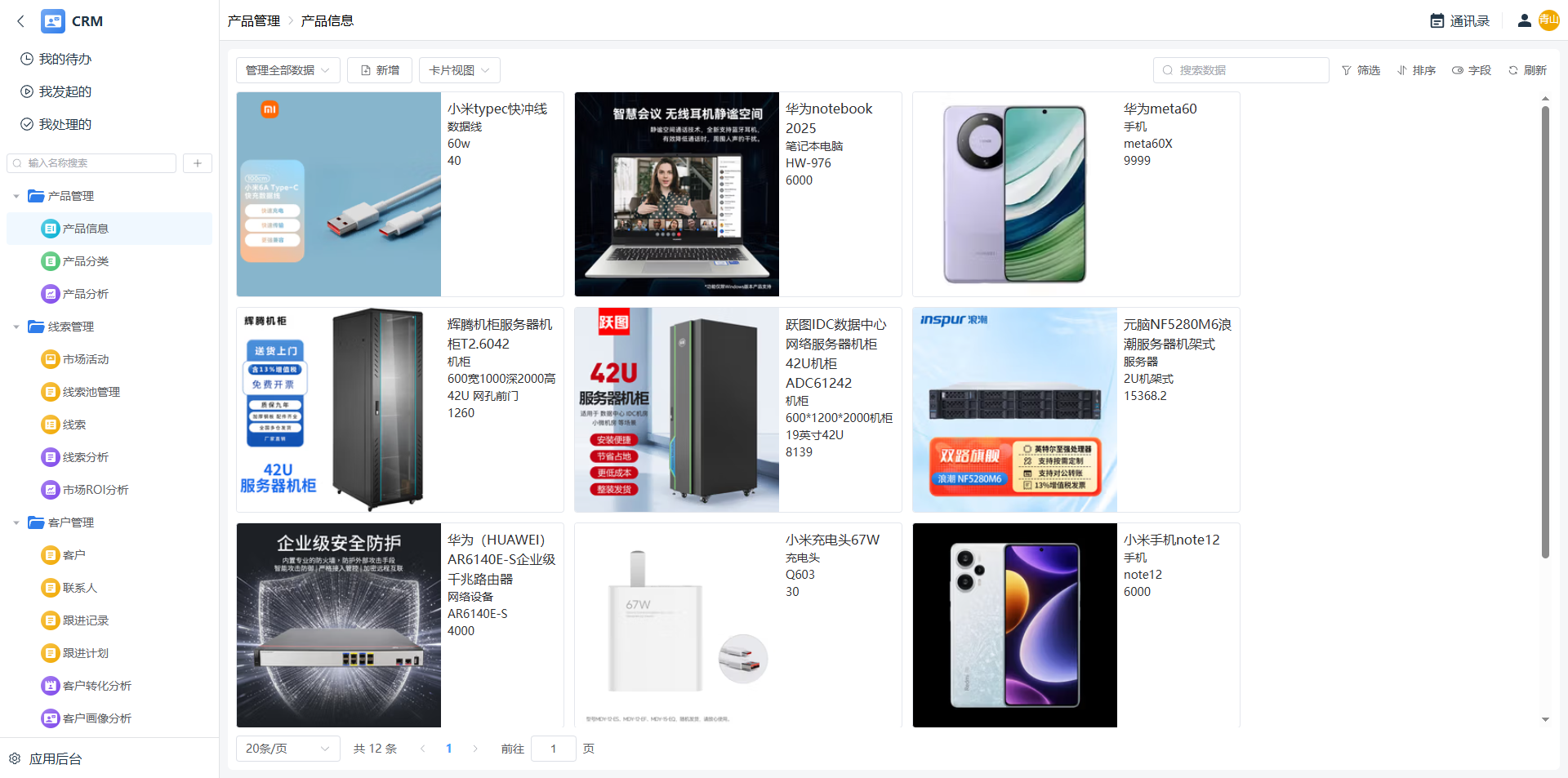Click the plus button beside sidebar search

(x=198, y=163)
